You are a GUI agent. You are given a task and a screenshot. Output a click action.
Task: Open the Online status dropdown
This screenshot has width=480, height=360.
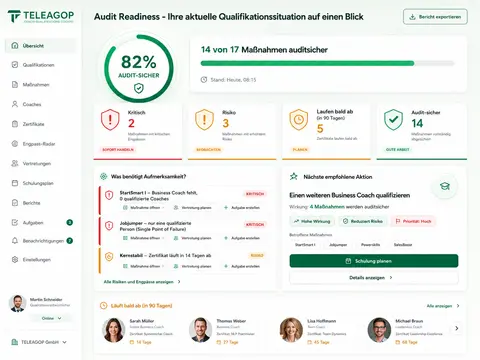point(51,318)
